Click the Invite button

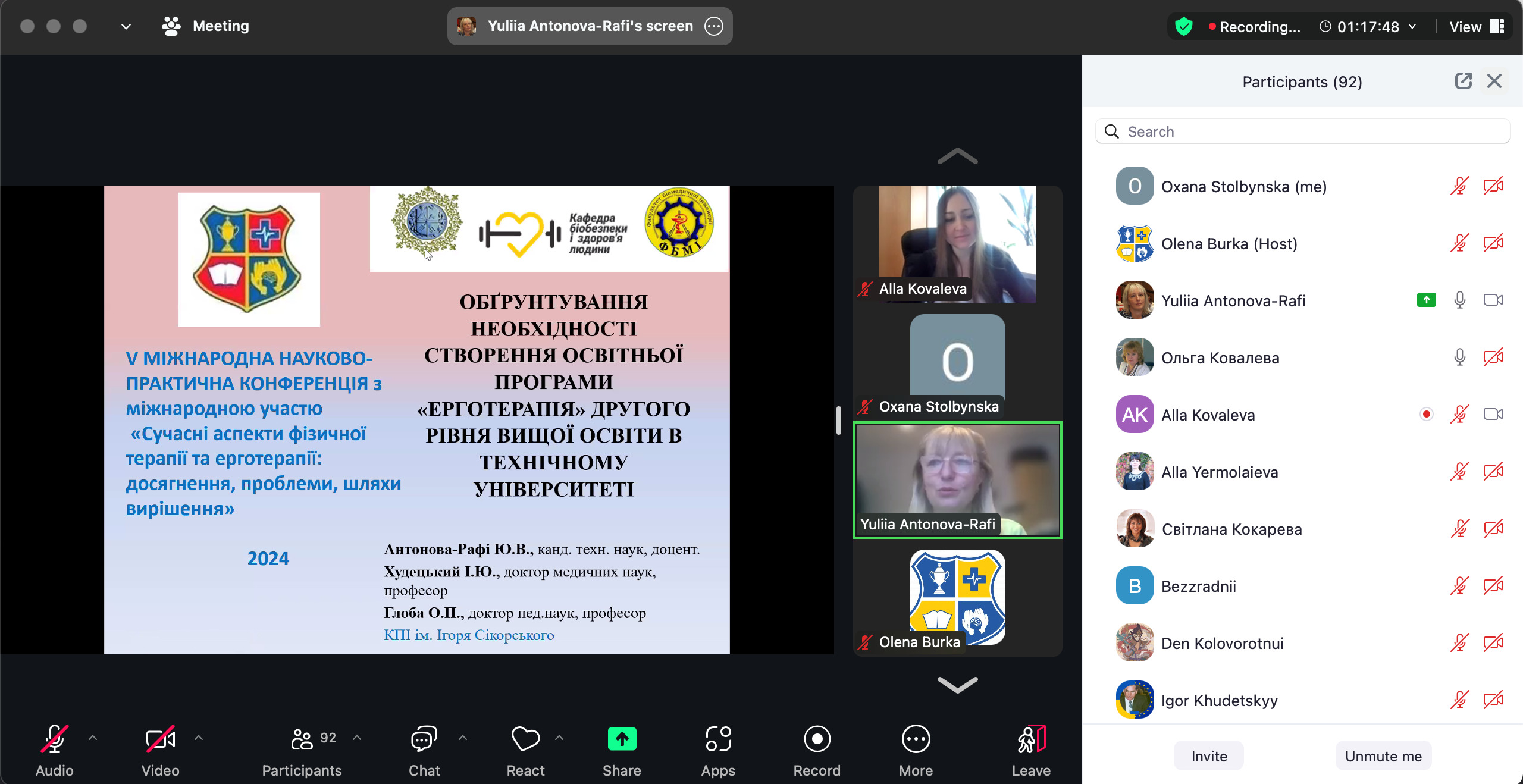[1209, 756]
